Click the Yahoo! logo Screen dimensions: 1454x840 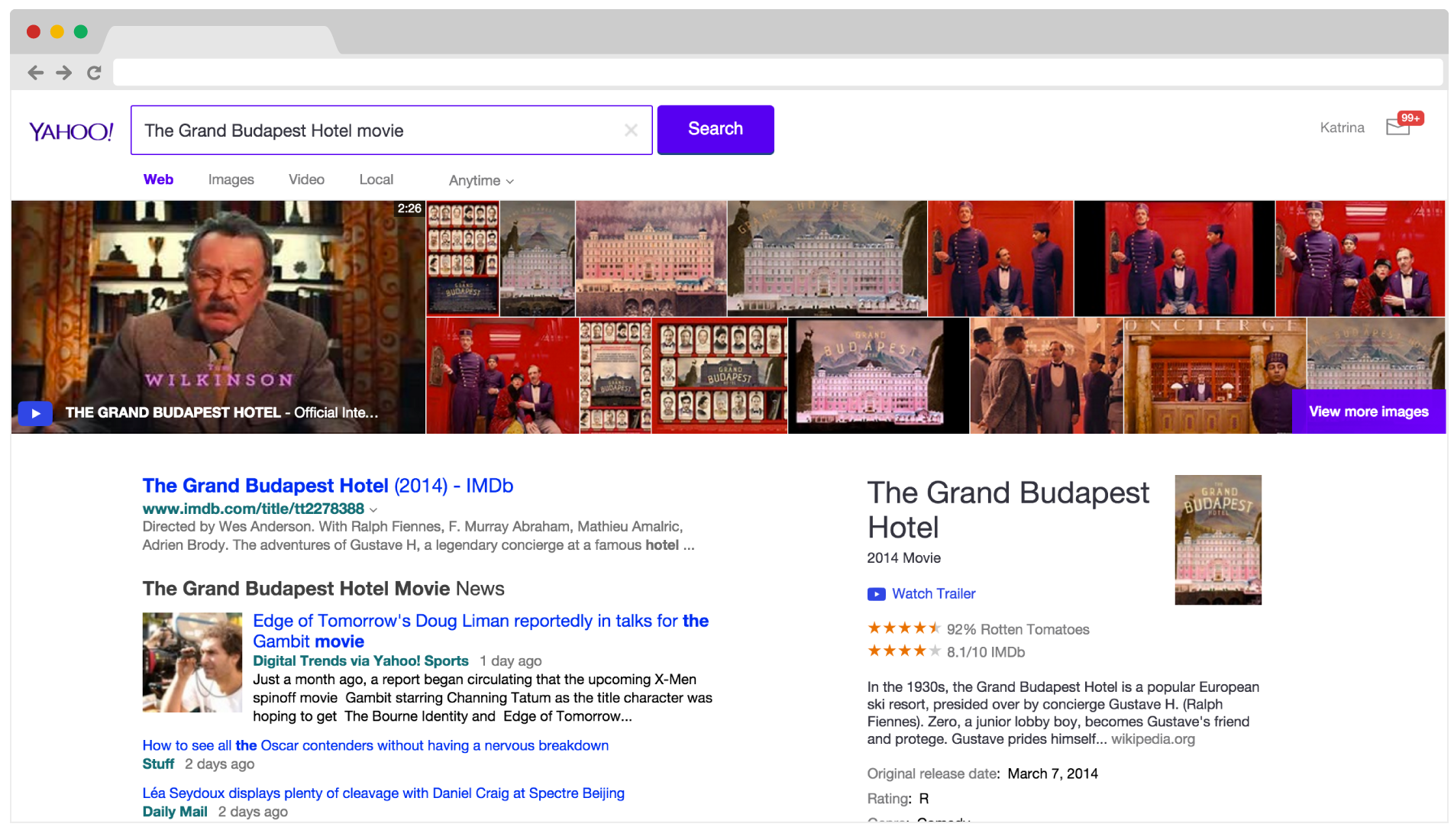[71, 131]
